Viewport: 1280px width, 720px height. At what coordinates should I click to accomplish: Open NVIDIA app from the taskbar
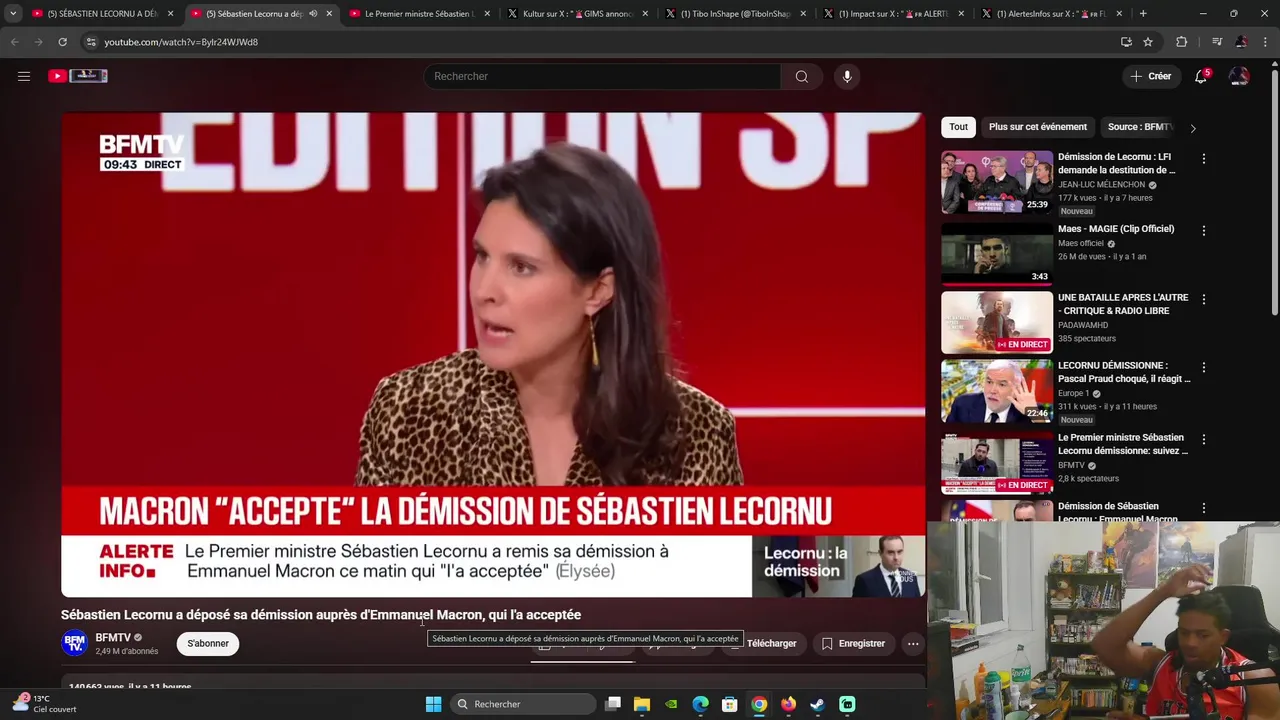pos(671,704)
